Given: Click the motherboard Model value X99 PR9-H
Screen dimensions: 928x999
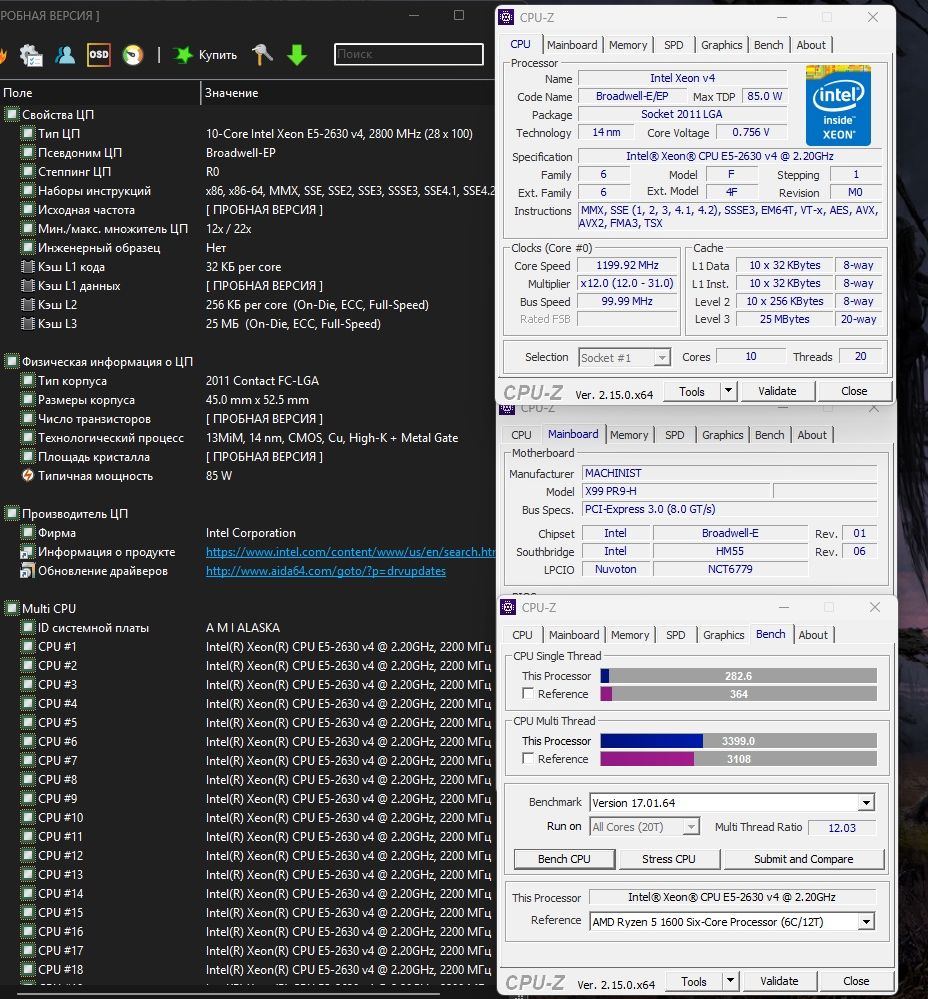Looking at the screenshot, I should [677, 491].
